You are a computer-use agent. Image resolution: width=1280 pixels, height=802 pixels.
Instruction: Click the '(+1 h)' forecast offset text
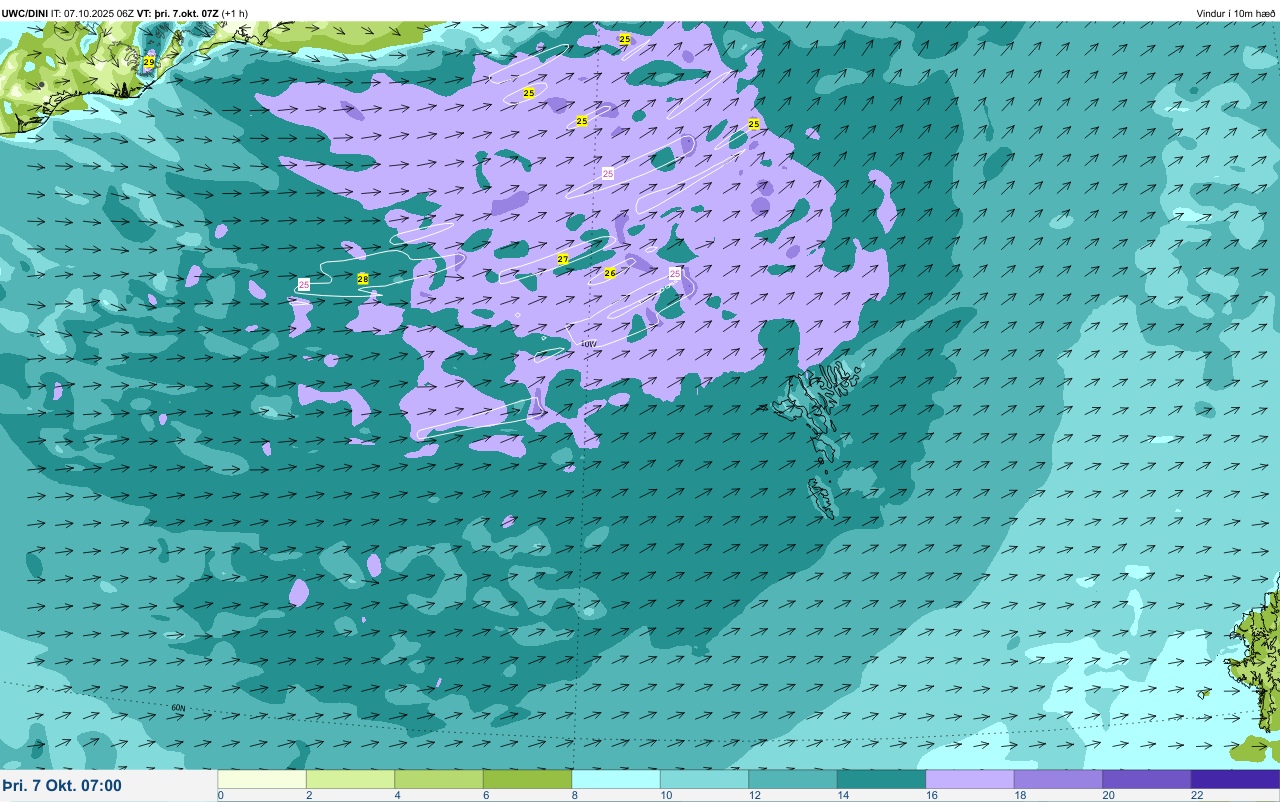pyautogui.click(x=235, y=13)
